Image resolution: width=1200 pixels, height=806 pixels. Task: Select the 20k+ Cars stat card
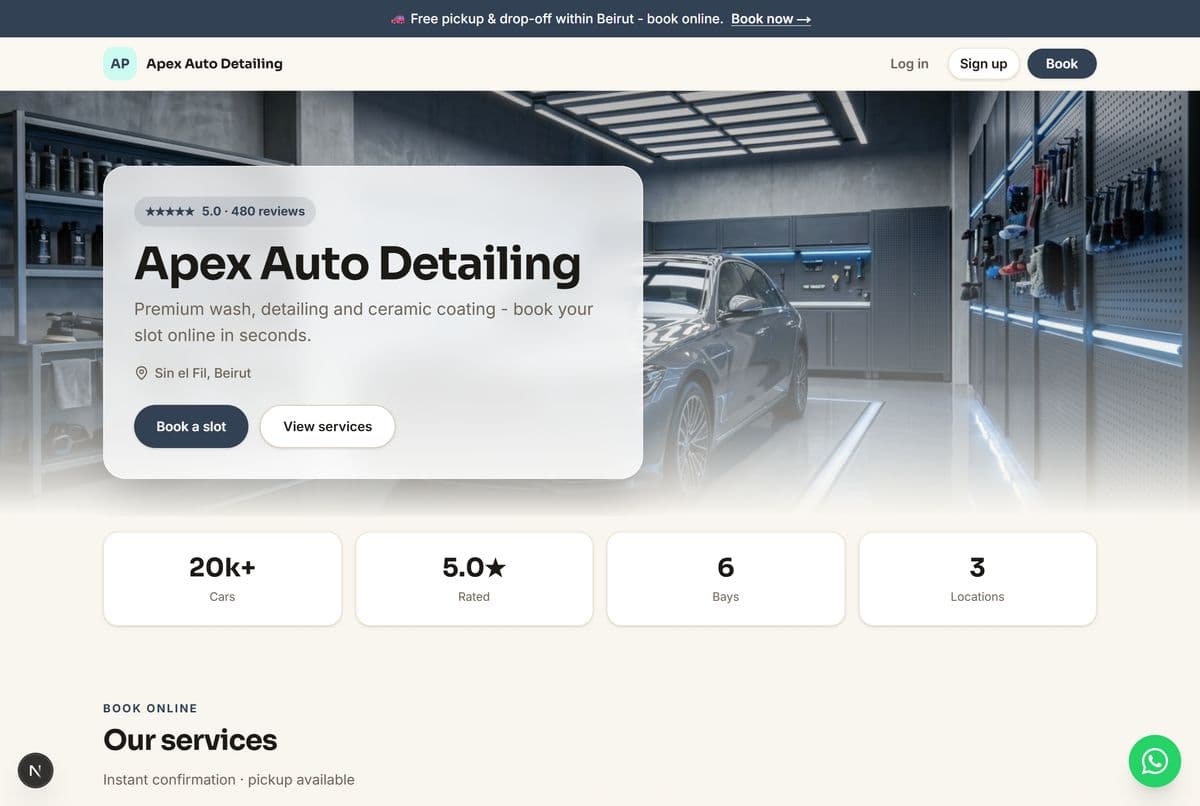(222, 579)
